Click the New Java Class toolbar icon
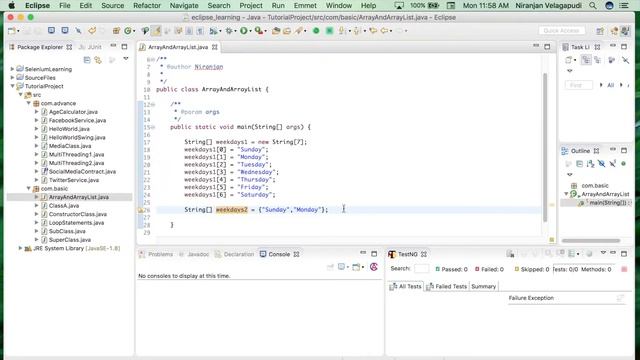The height and width of the screenshot is (360, 640). point(128,31)
